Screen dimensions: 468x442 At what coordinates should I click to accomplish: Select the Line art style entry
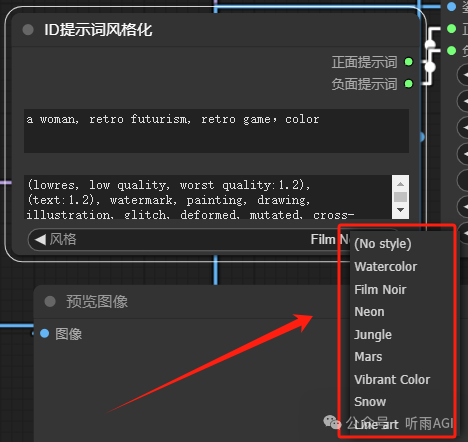376,425
